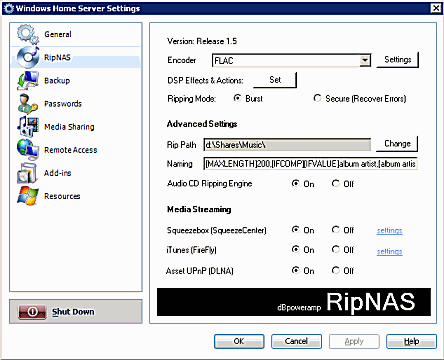Open the Remote Access settings page

click(x=76, y=150)
